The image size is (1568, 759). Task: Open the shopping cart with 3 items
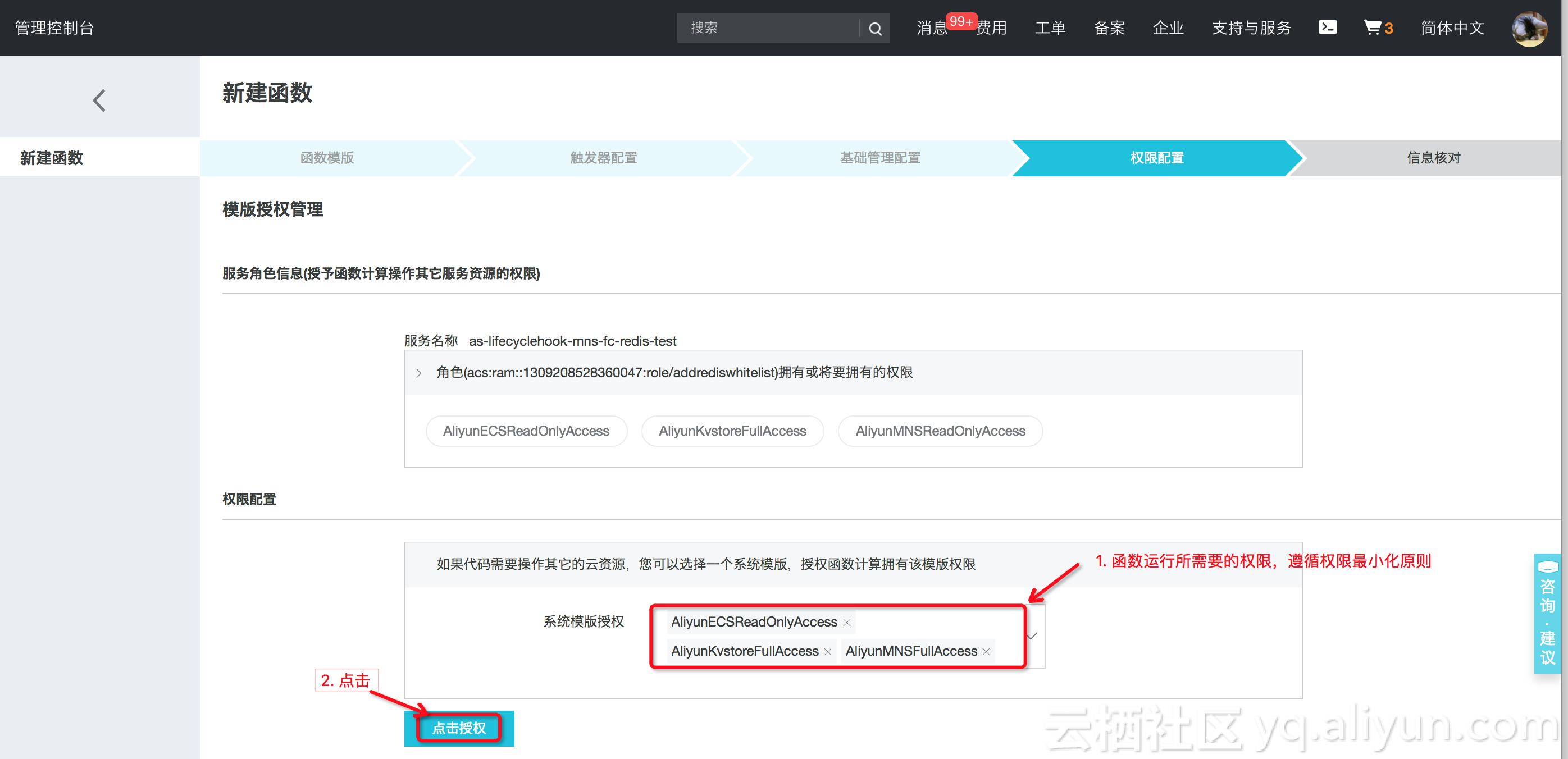(x=1378, y=28)
